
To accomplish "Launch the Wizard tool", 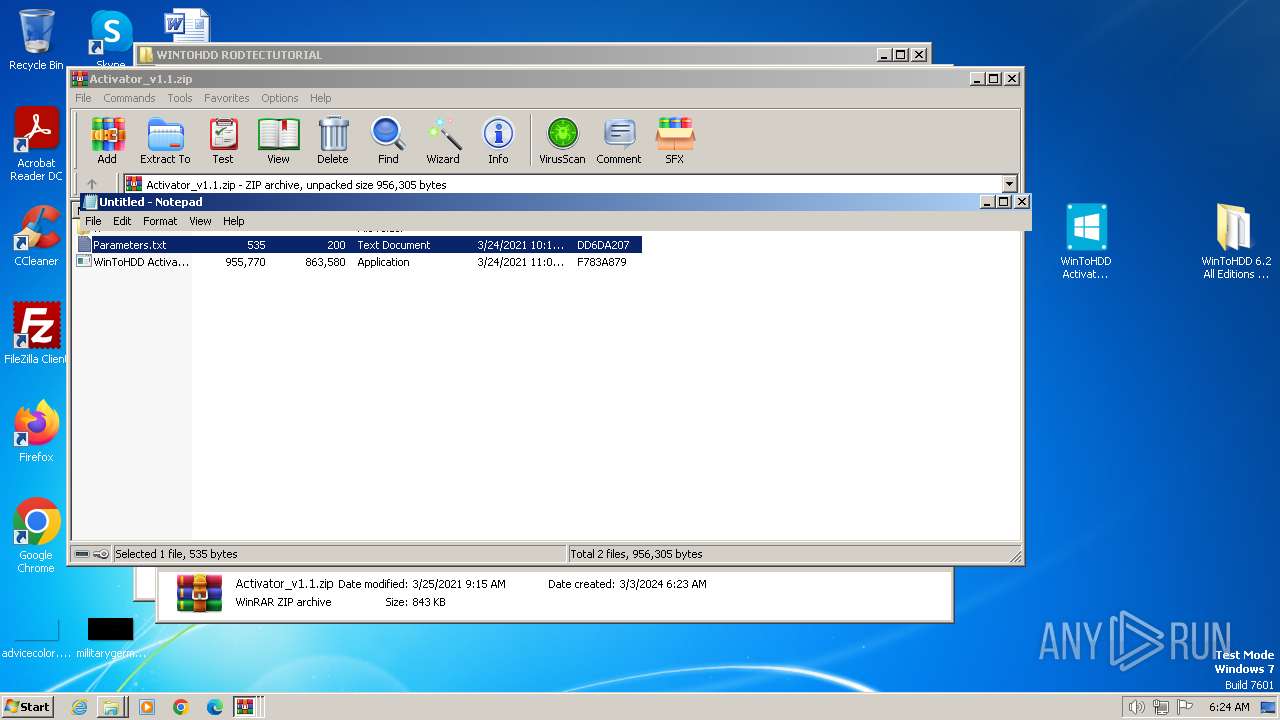I will pos(443,141).
